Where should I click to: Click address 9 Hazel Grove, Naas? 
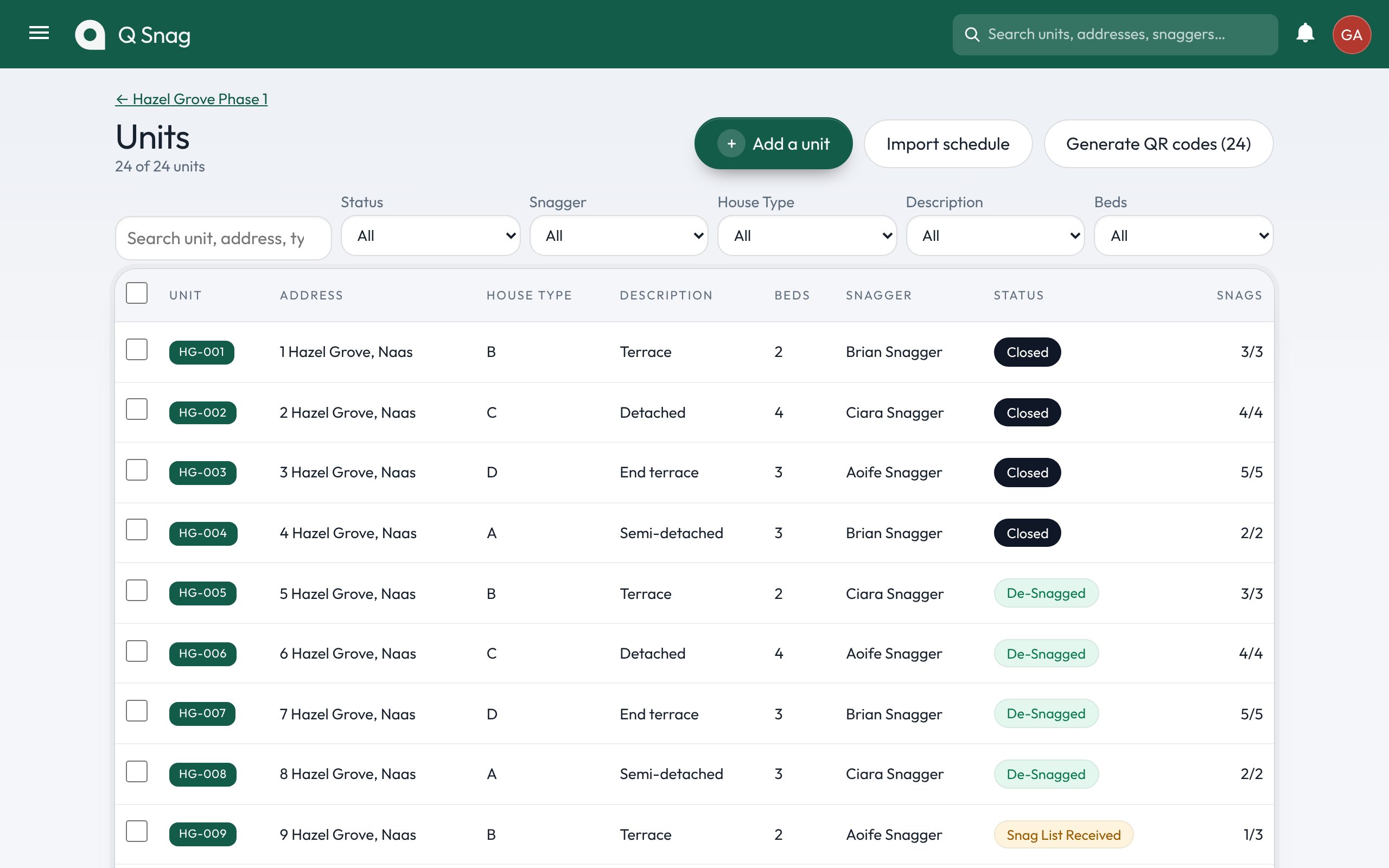tap(347, 834)
